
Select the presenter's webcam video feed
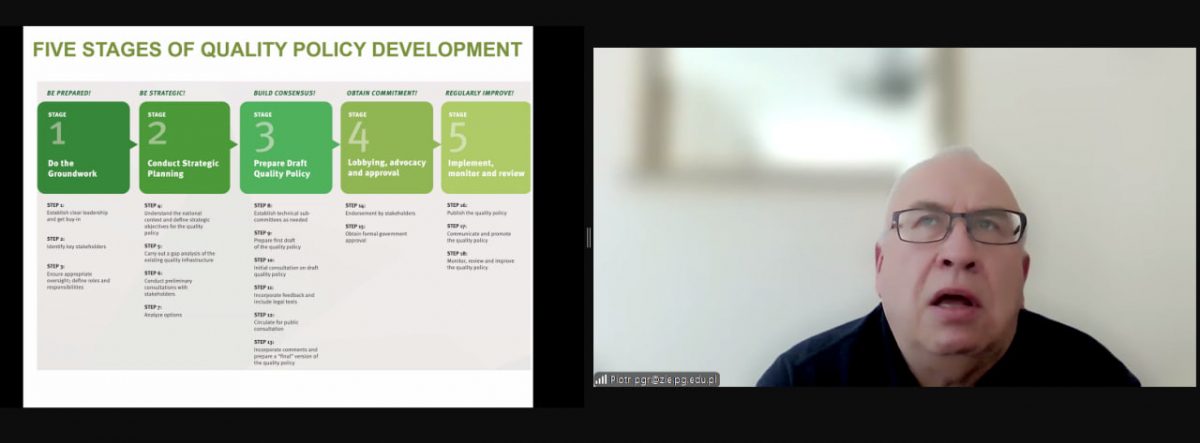click(x=894, y=216)
